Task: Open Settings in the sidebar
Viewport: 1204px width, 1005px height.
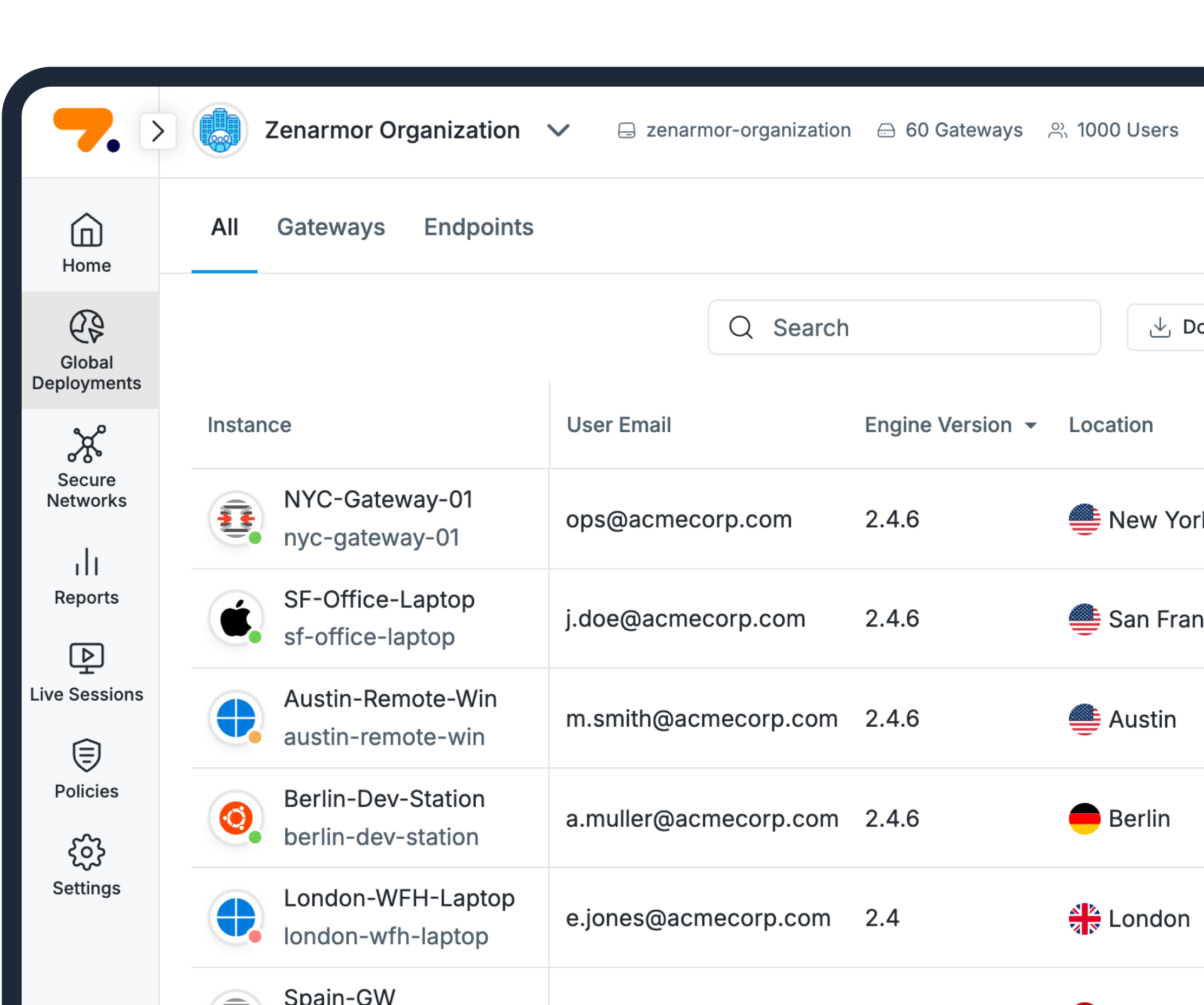Action: click(87, 866)
